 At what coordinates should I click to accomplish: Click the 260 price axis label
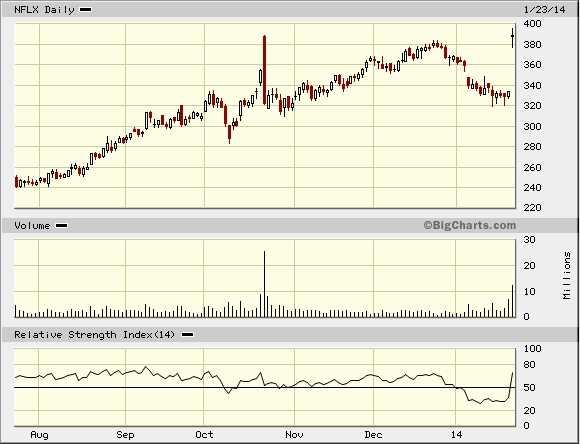pos(532,167)
